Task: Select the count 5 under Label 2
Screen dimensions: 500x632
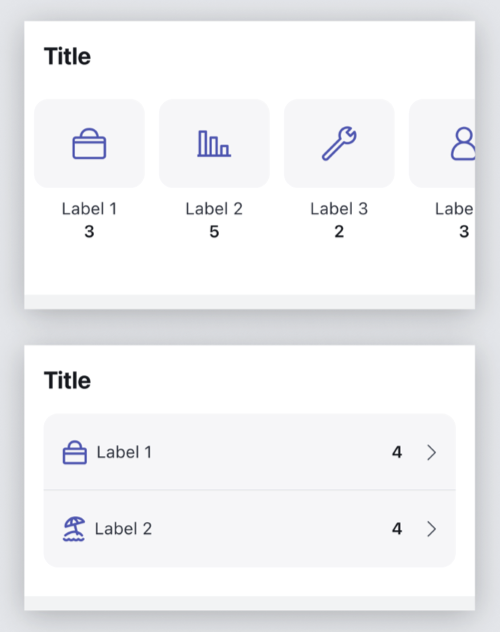Action: 214,232
